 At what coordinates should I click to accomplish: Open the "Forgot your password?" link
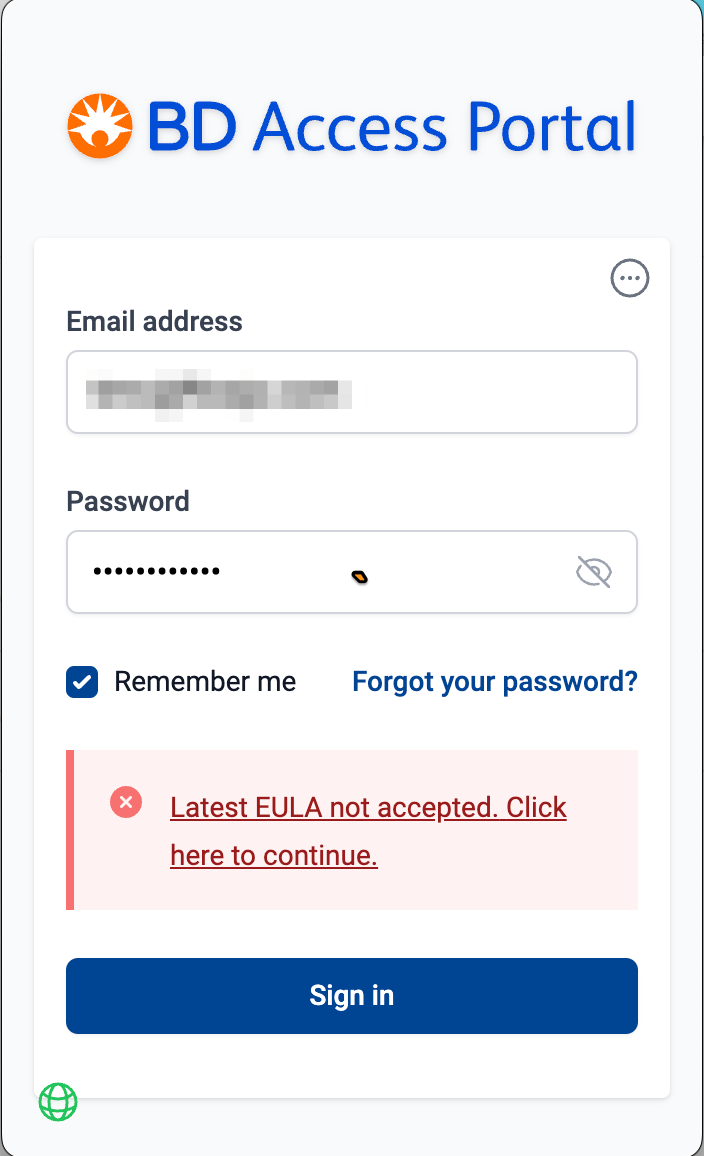click(x=495, y=682)
